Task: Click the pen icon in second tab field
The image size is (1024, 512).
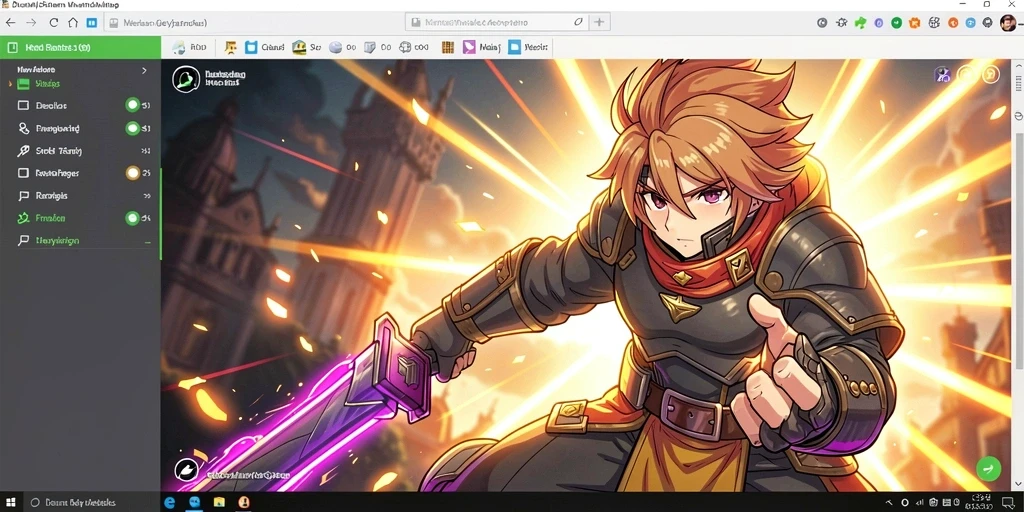Action: pyautogui.click(x=578, y=22)
